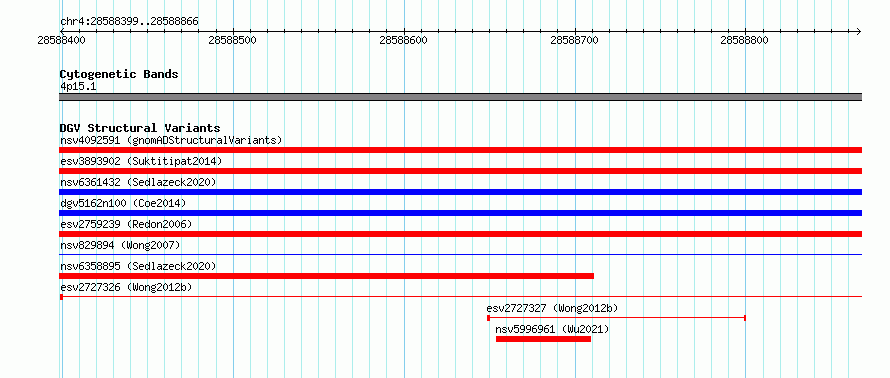Screen dimensions: 890x378
Task: Open variant esv2759239 (Redon2006) label
Action: [x=126, y=224]
